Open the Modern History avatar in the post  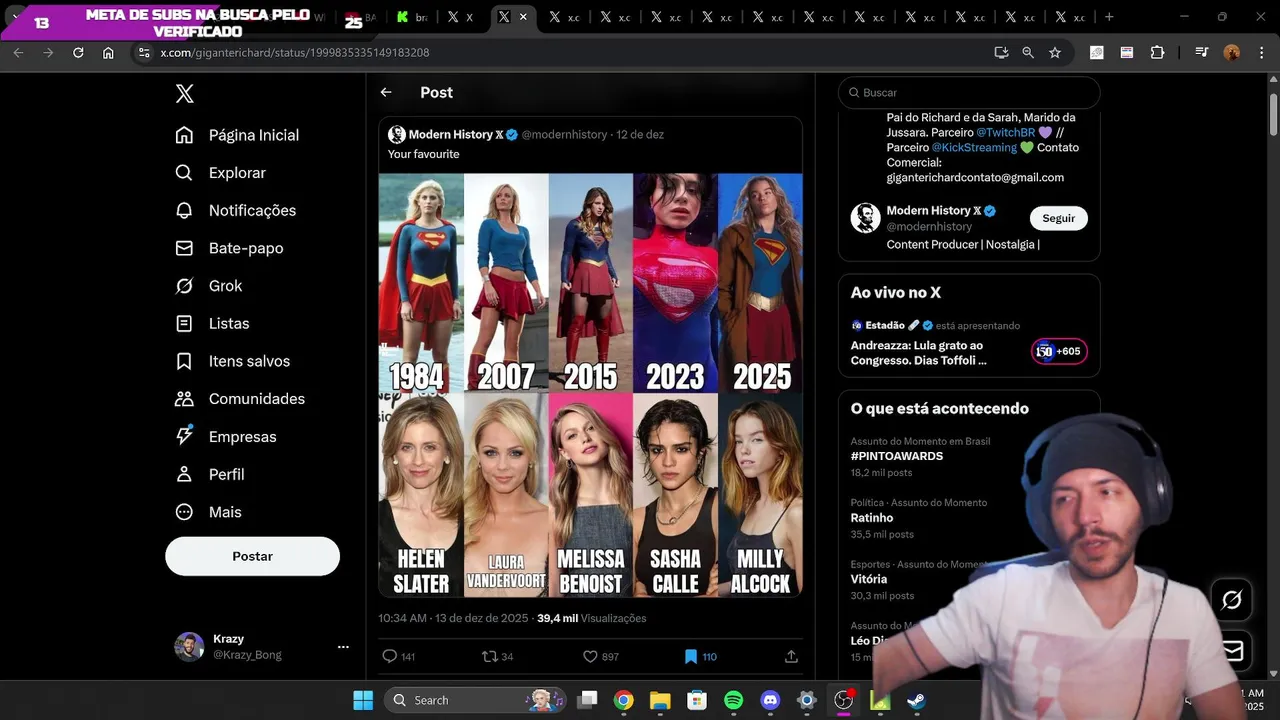(396, 134)
